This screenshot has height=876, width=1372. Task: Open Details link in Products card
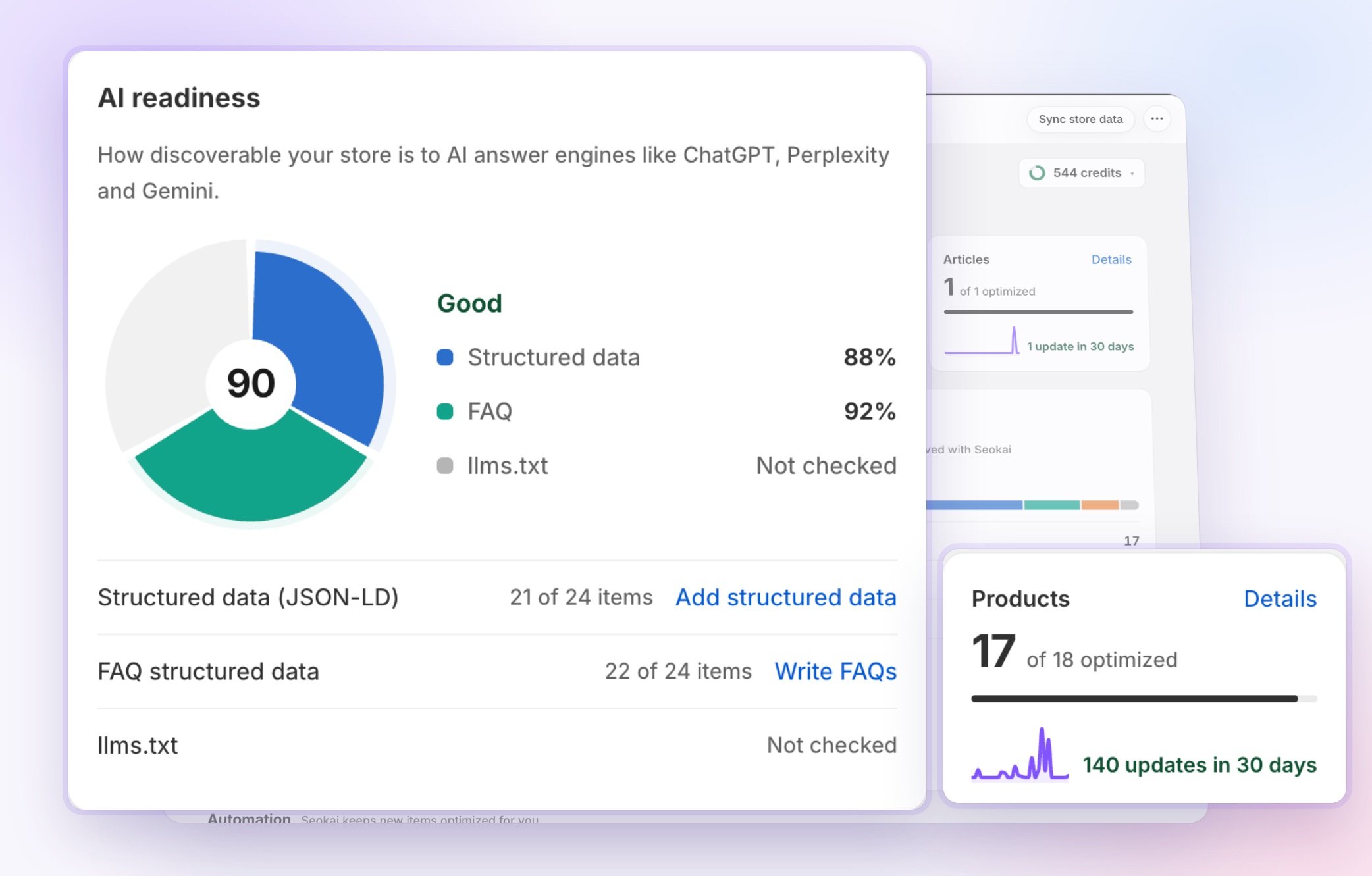pyautogui.click(x=1280, y=598)
